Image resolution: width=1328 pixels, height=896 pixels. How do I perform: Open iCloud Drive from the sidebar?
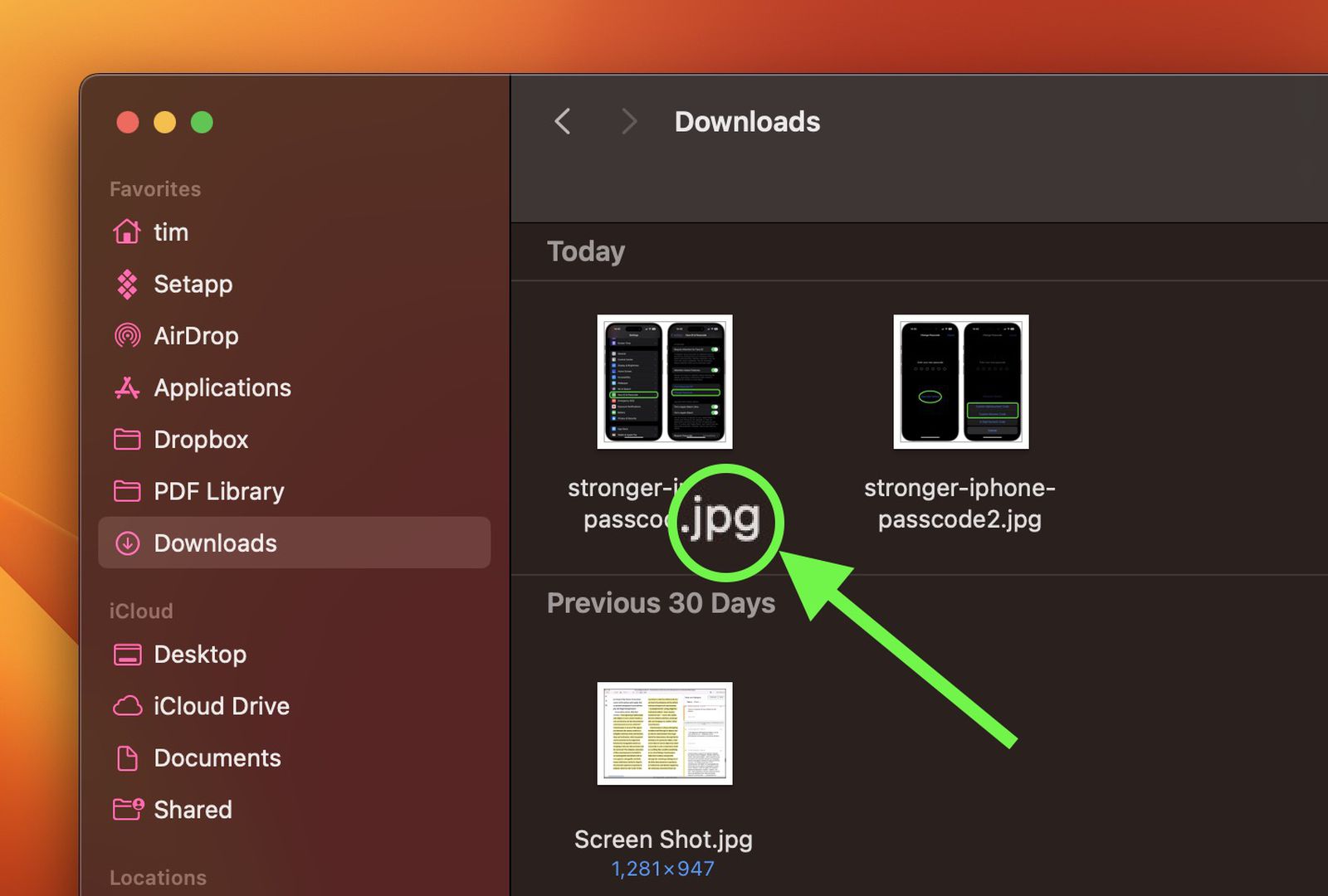pyautogui.click(x=221, y=706)
